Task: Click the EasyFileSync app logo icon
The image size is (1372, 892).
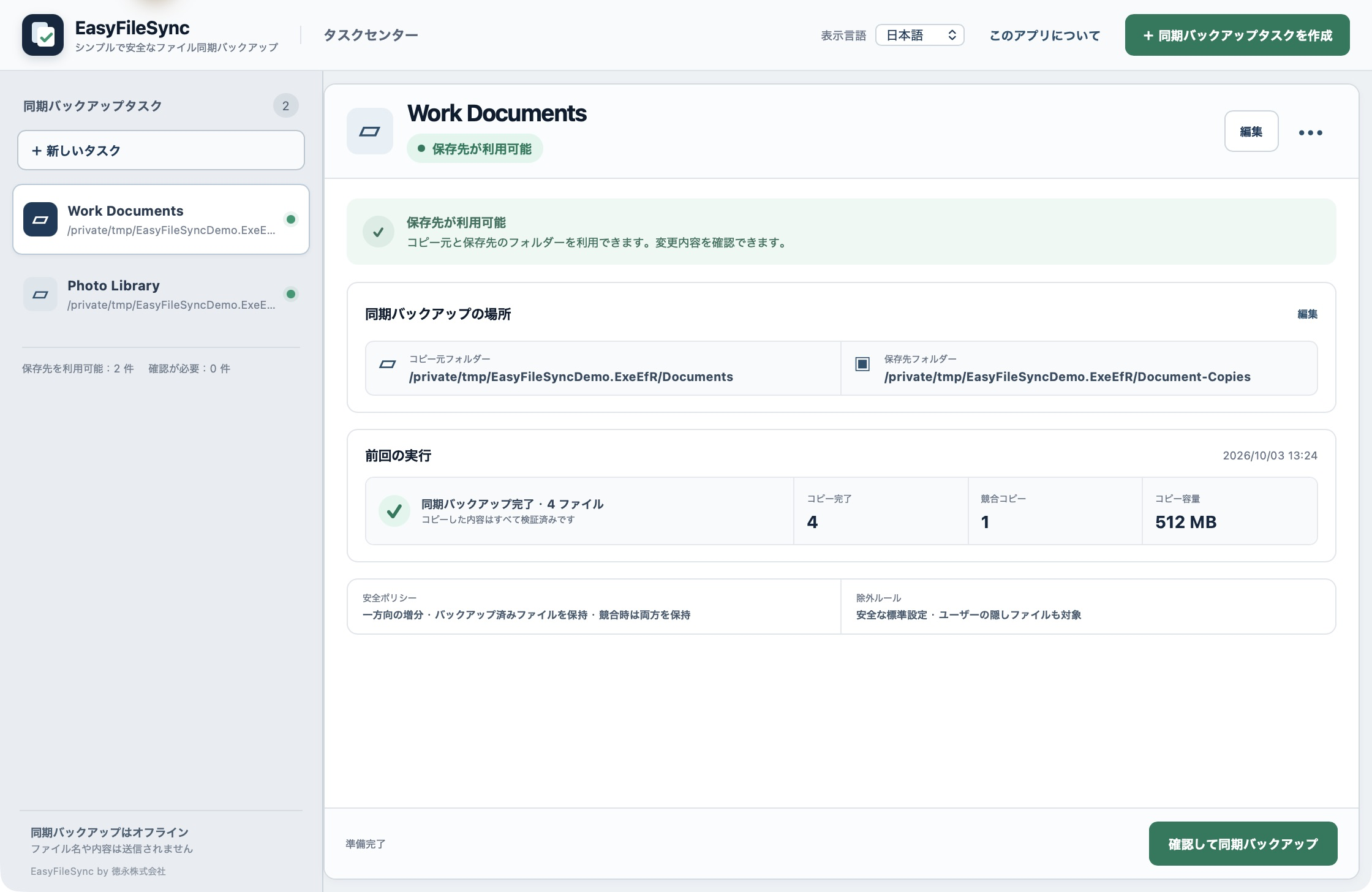Action: (43, 35)
